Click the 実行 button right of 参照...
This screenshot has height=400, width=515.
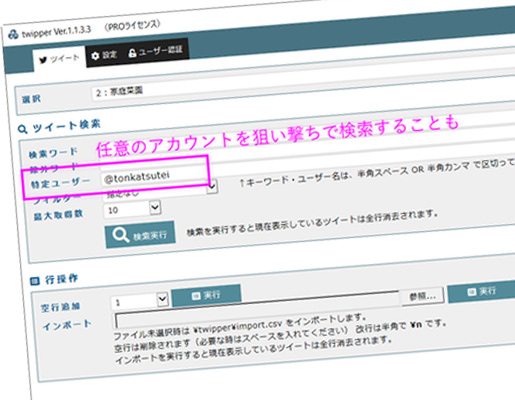tap(481, 292)
